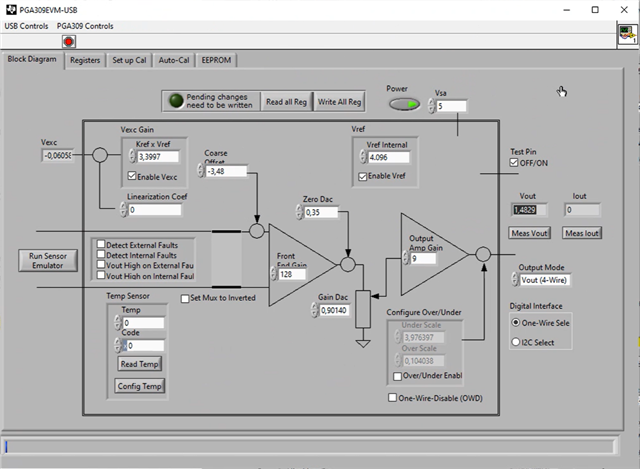This screenshot has width=640, height=469.
Task: Click the Zero Dac 0,35 field
Action: (321, 212)
